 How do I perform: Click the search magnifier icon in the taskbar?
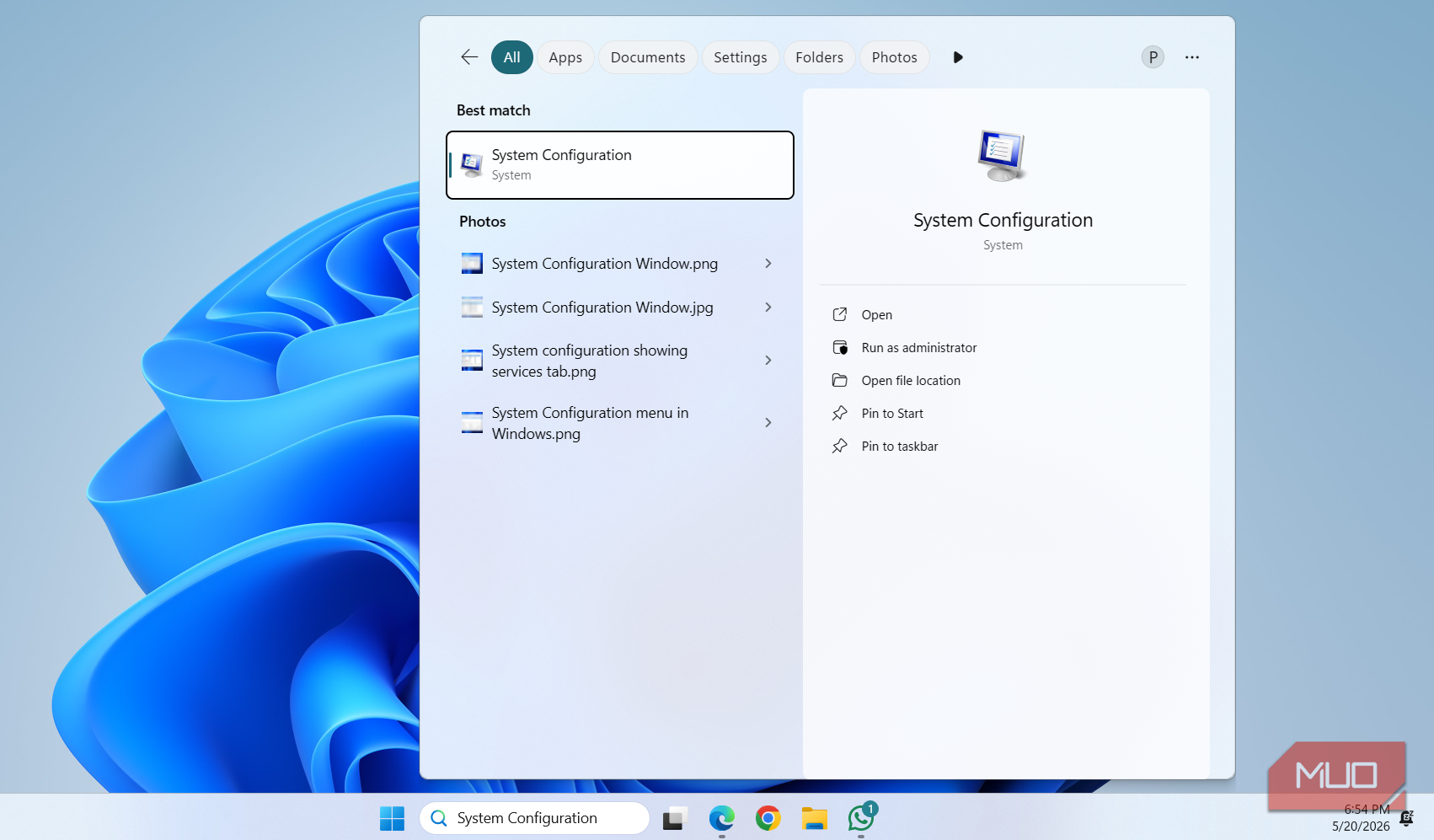click(x=439, y=818)
